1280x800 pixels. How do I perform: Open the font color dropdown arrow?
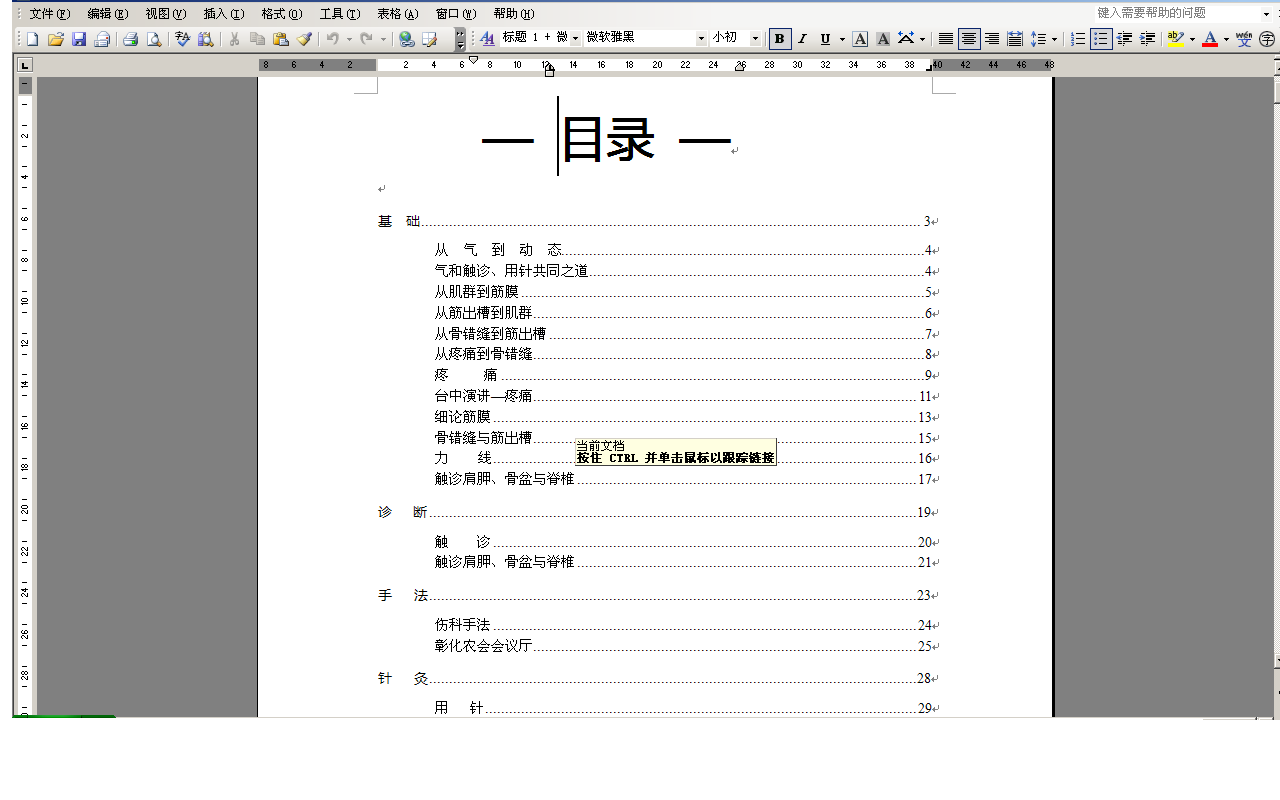click(1226, 39)
